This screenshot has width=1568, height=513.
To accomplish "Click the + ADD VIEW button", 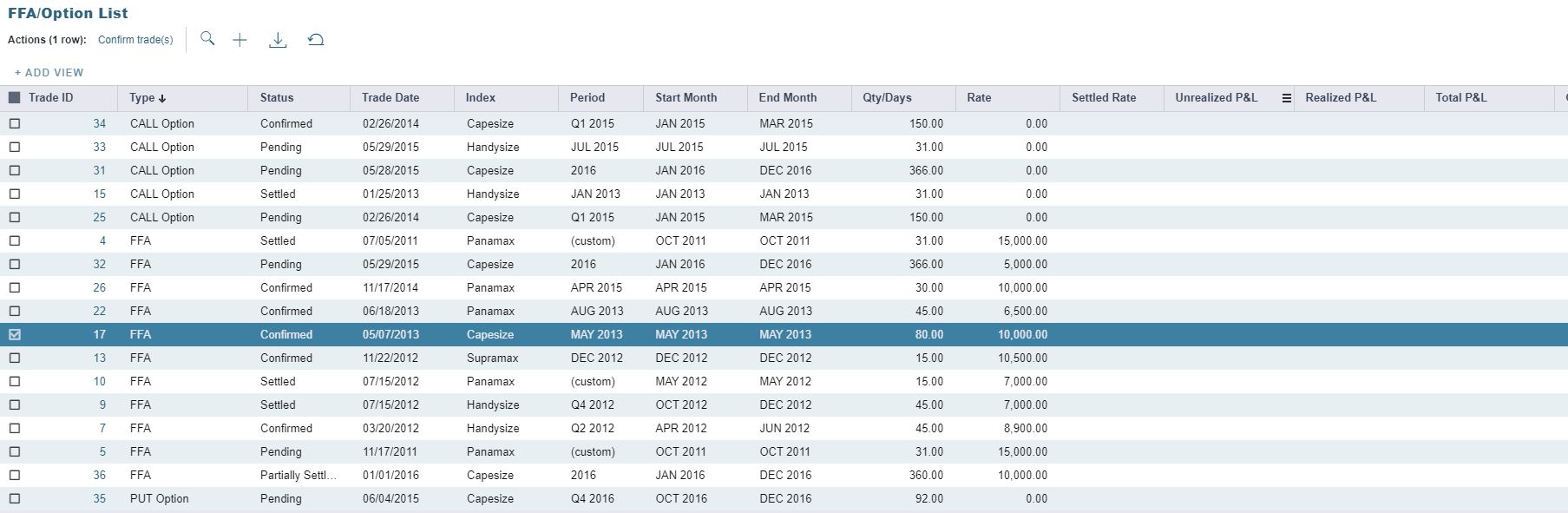I will (49, 73).
